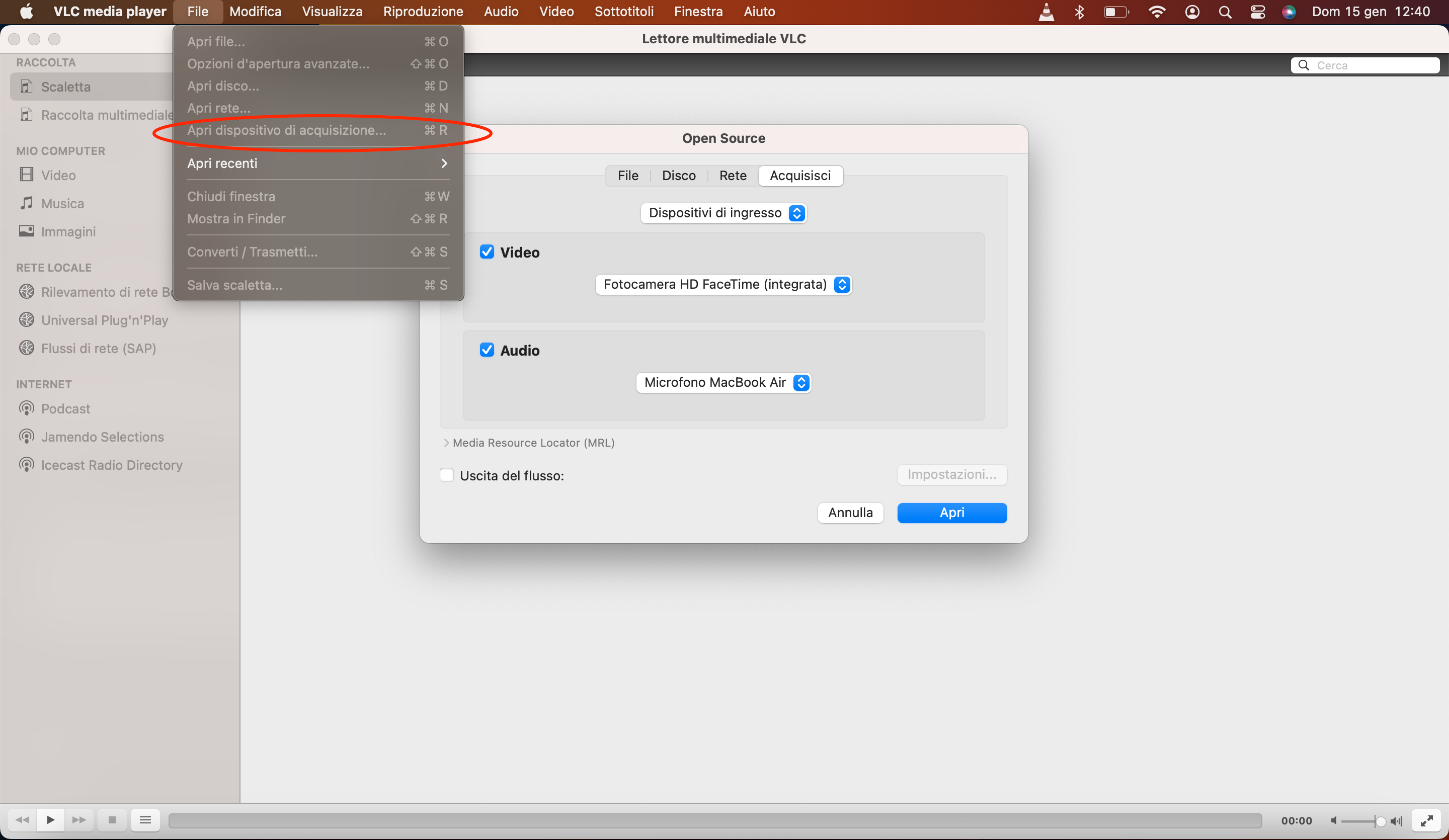This screenshot has width=1449, height=840.
Task: Uncheck the Audio capture option
Action: tap(487, 350)
